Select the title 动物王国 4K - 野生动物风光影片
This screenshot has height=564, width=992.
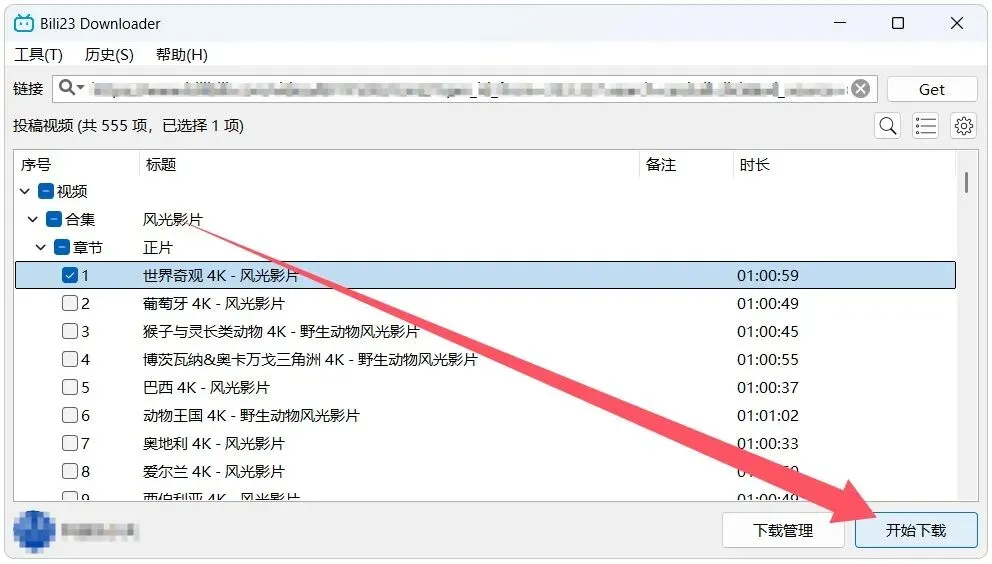pyautogui.click(x=251, y=415)
